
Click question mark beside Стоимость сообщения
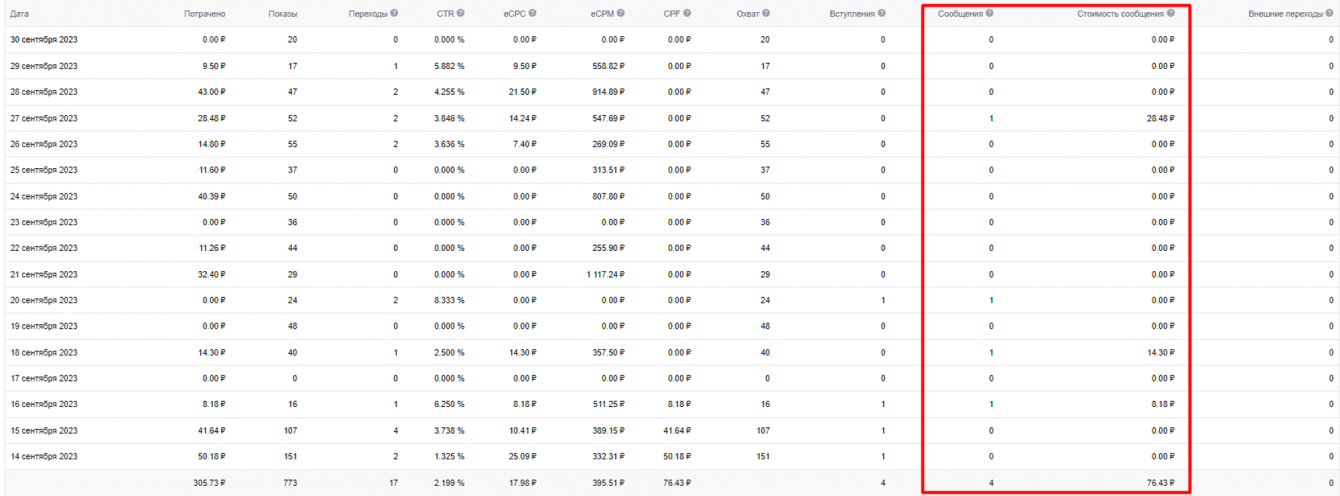coord(1170,13)
